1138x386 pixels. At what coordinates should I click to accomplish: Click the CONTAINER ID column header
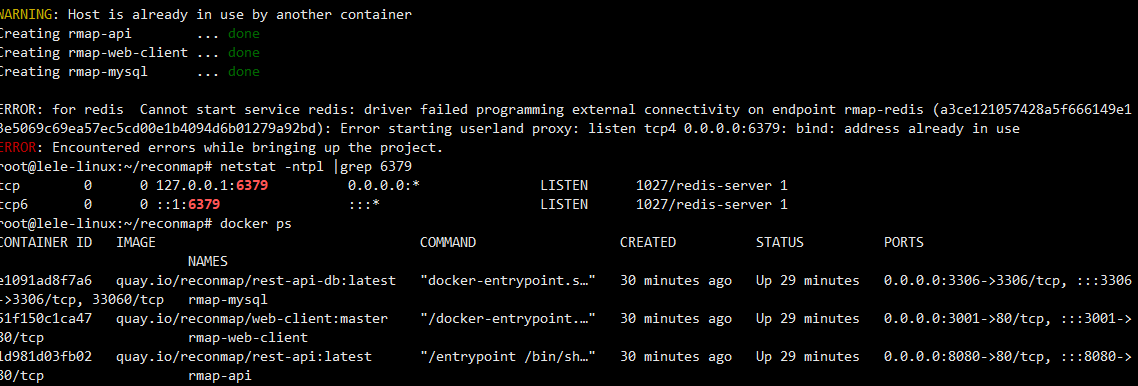tap(45, 243)
